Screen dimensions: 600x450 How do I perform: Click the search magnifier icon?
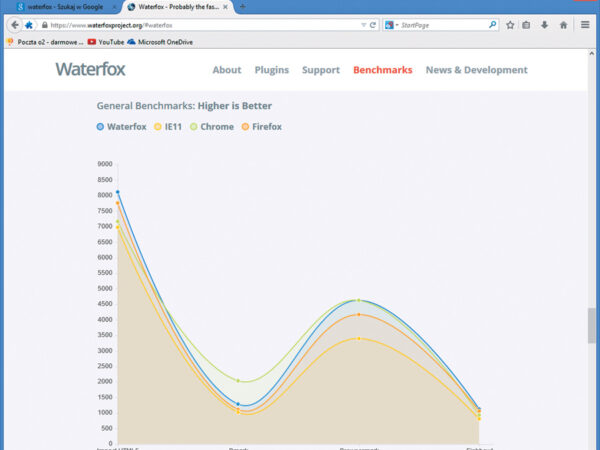[493, 25]
